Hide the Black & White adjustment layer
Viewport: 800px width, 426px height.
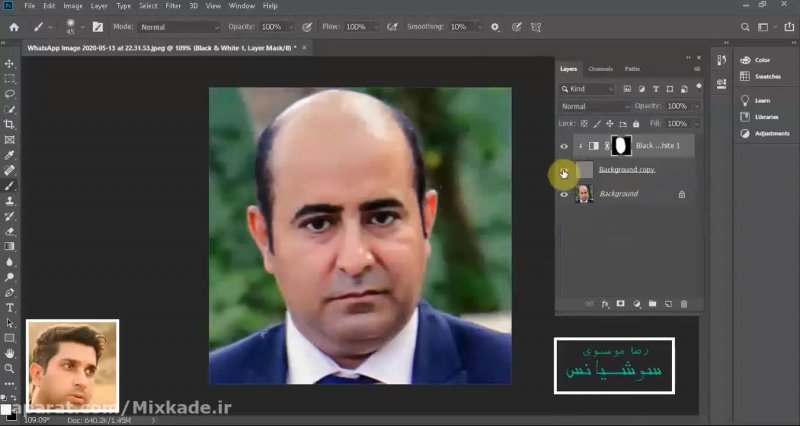564,146
